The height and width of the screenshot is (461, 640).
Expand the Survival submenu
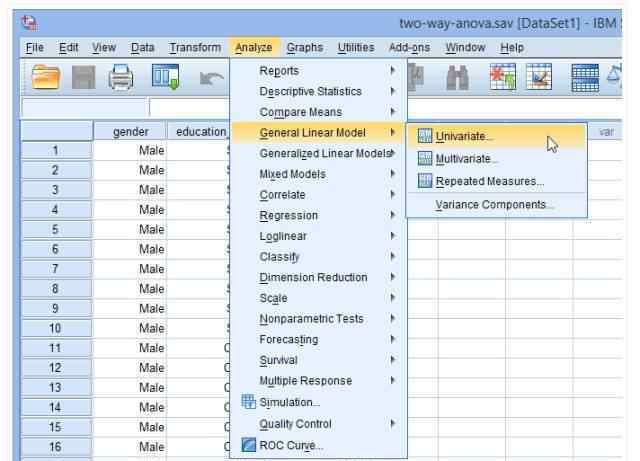[x=318, y=360]
